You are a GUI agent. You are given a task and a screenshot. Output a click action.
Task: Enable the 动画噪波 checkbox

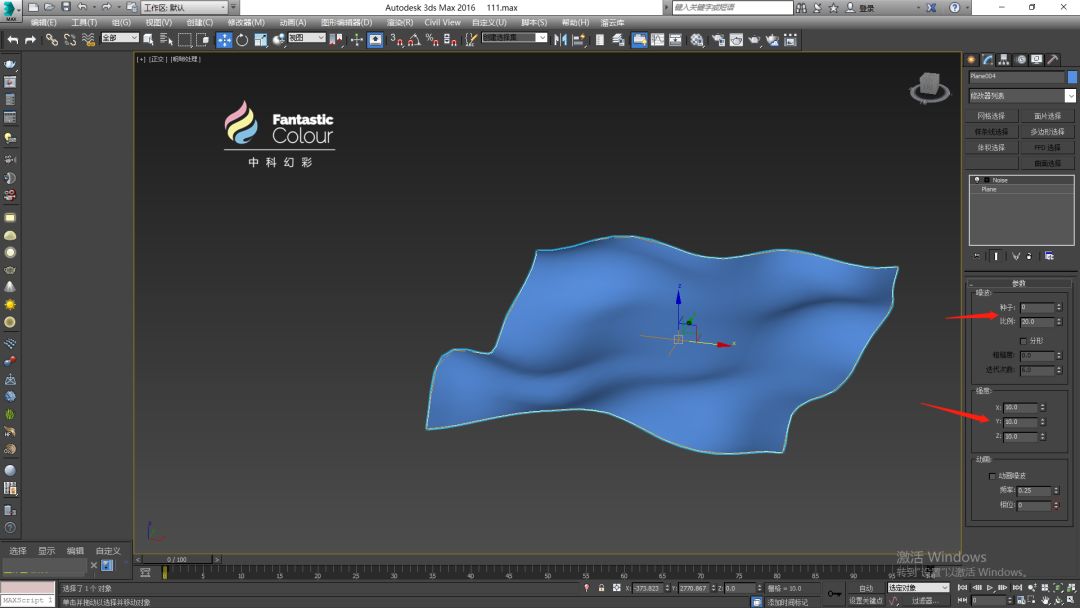click(992, 476)
